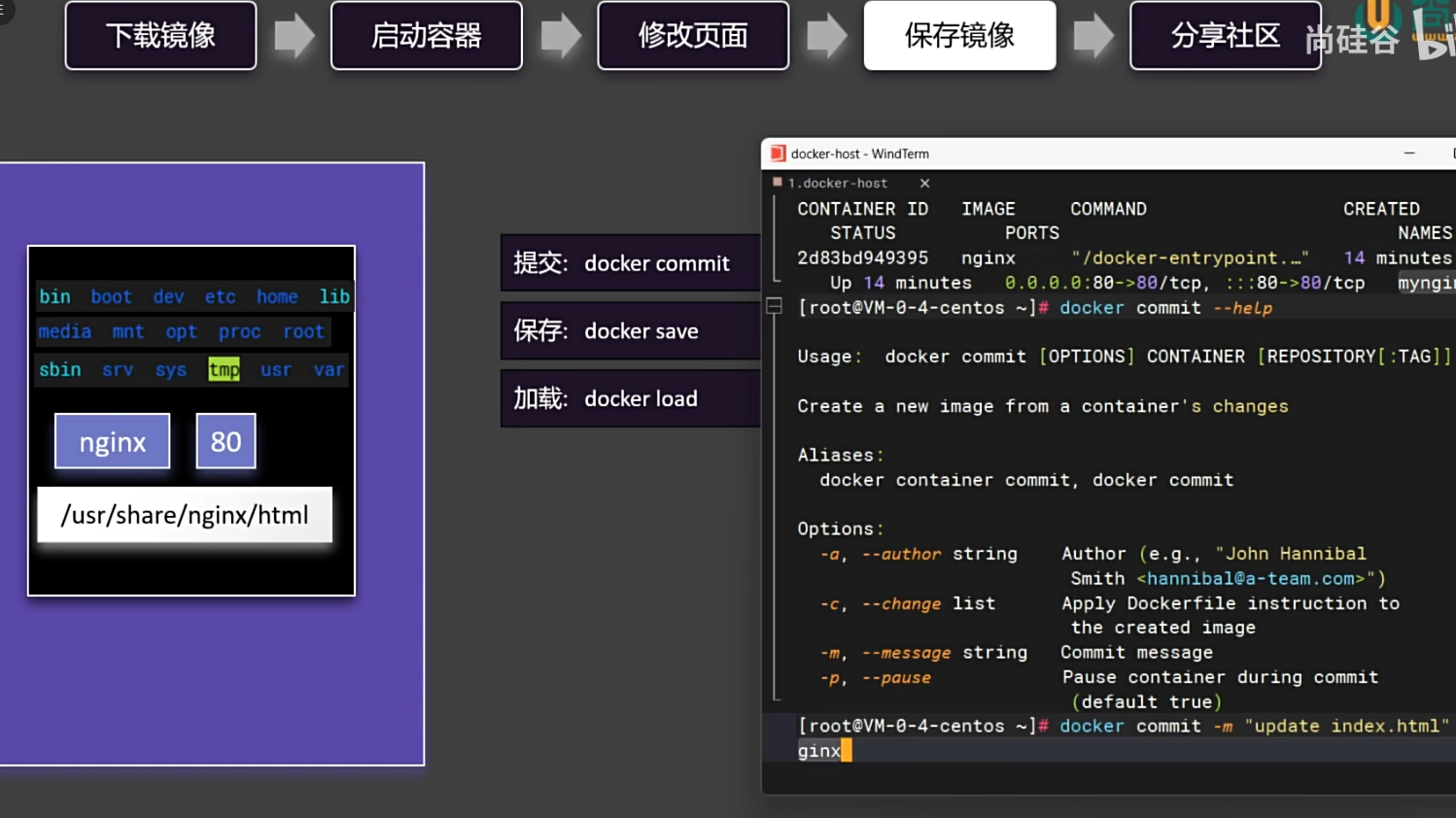Click the home directory name
The height and width of the screenshot is (818, 1456).
pyautogui.click(x=277, y=296)
